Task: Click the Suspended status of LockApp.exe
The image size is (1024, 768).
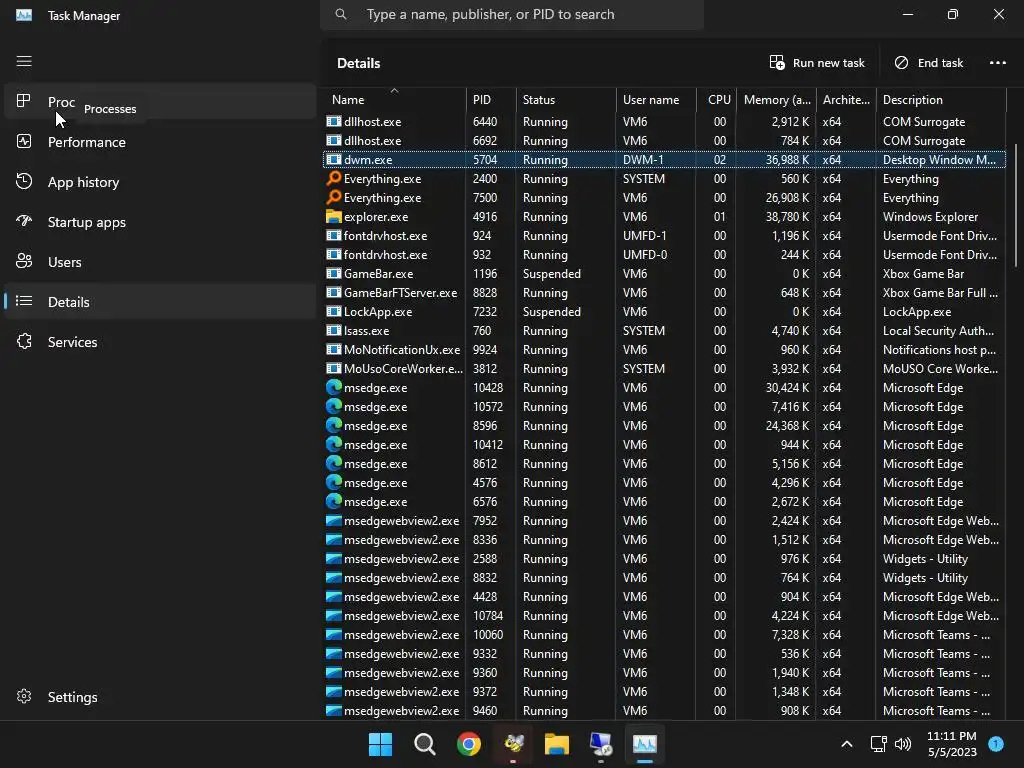Action: [551, 312]
